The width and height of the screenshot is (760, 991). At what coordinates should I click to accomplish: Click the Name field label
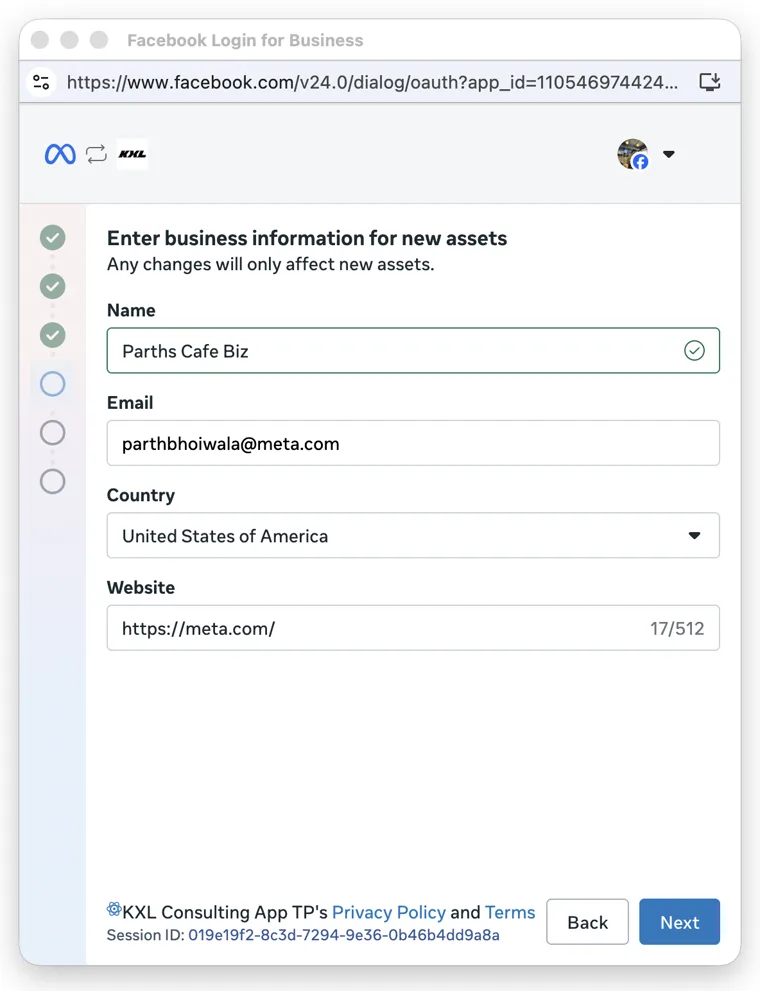(x=131, y=310)
